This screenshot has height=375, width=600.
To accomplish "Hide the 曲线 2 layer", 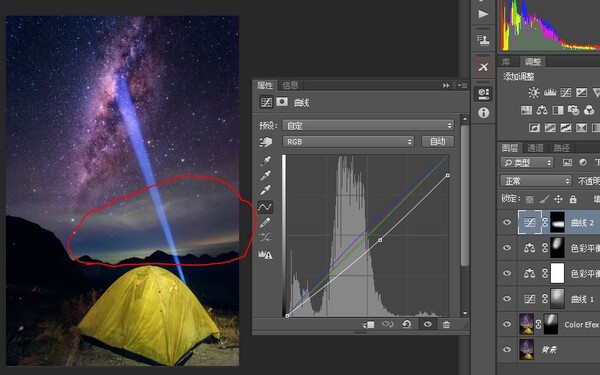I will click(x=507, y=222).
